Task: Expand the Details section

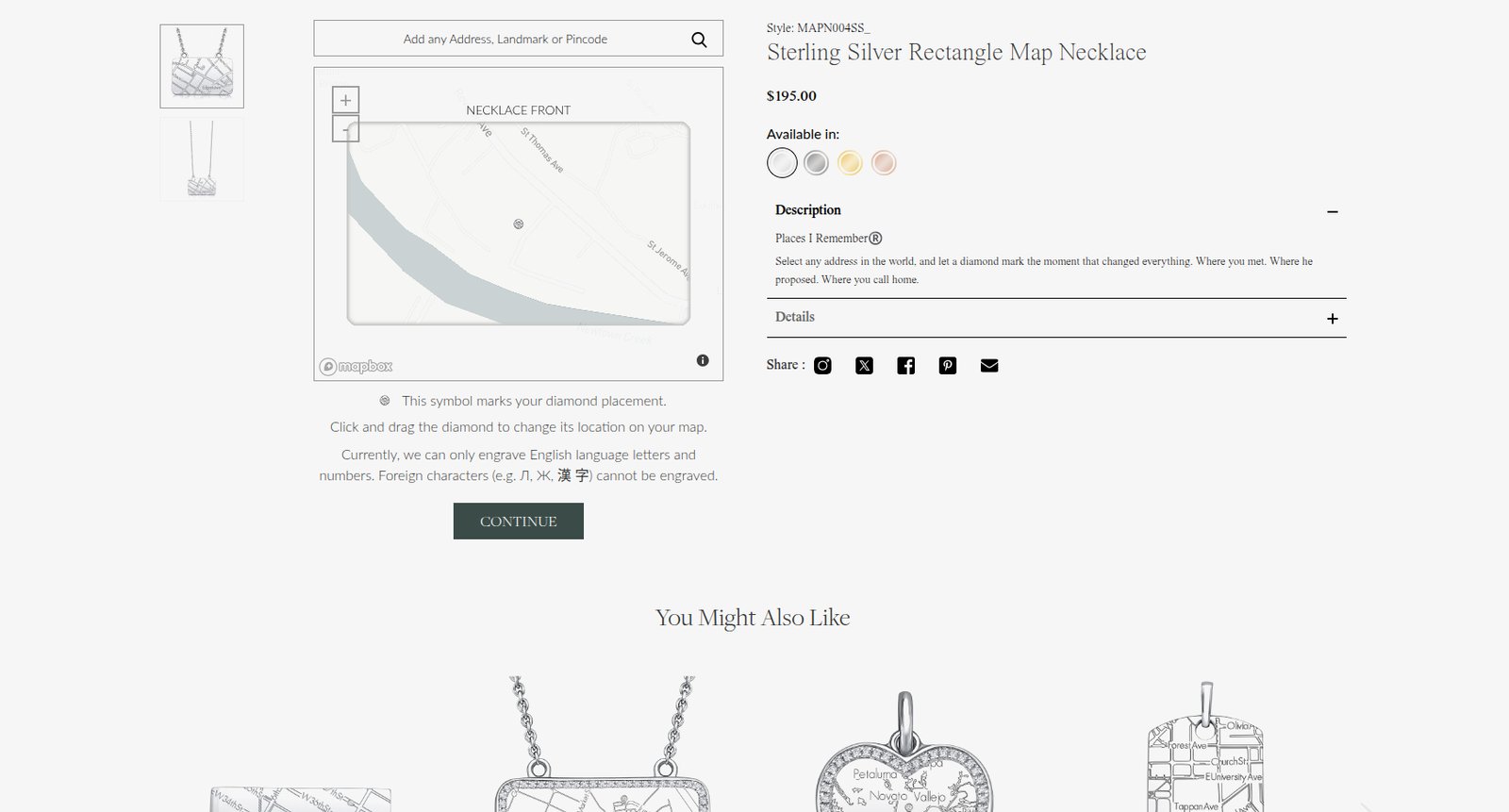Action: (x=1333, y=319)
